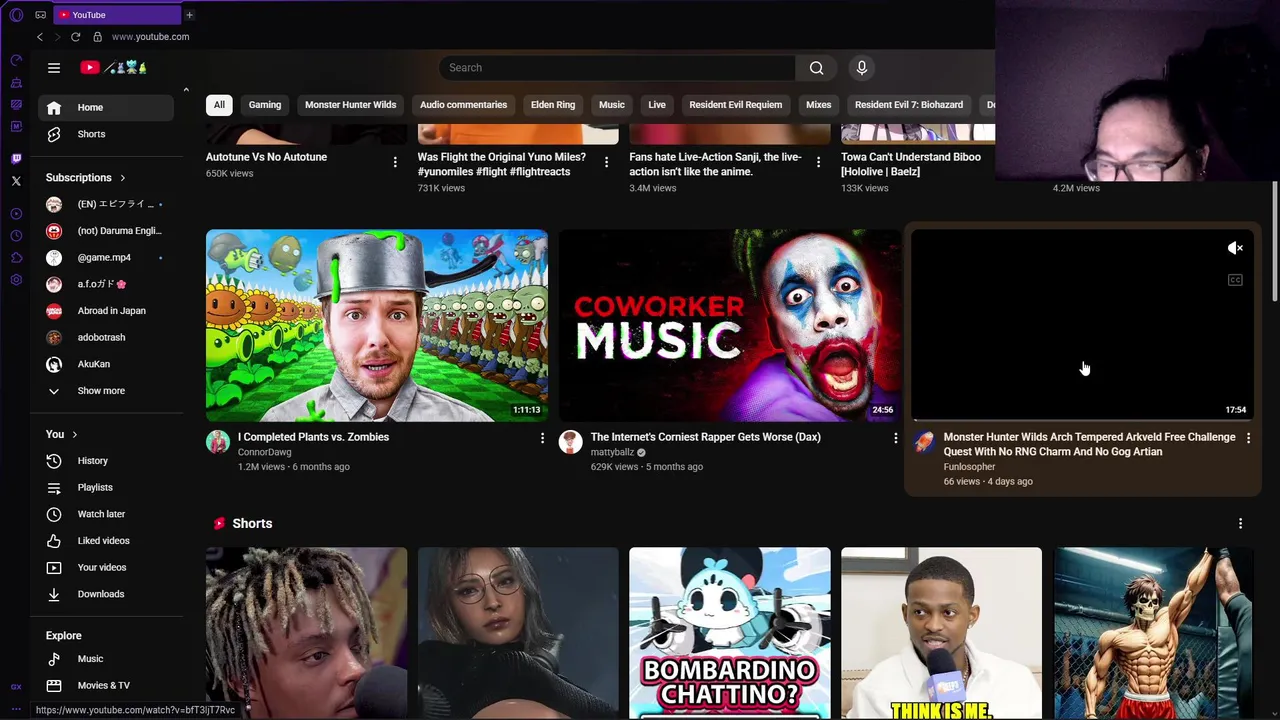Screen dimensions: 1280x720
Task: Open browser History clock icon in sidebar
Action: 16,236
